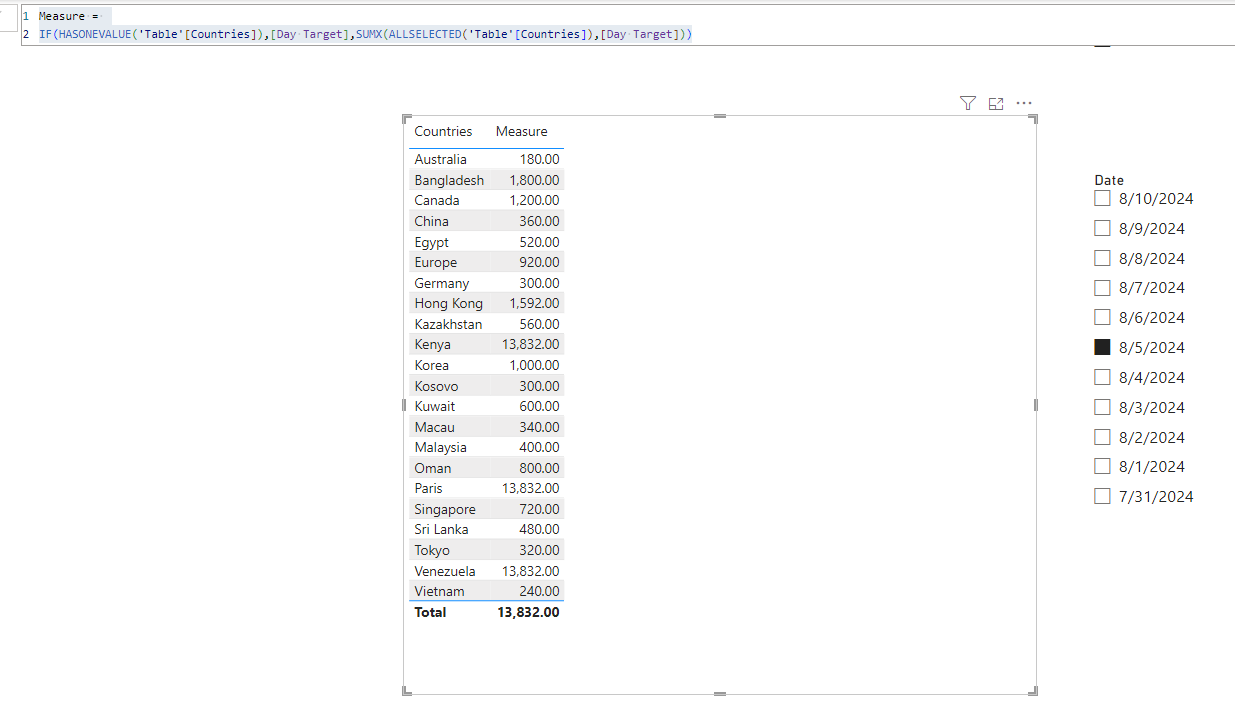Image resolution: width=1235 pixels, height=724 pixels.
Task: Select the Kenya country cell
Action: click(432, 344)
